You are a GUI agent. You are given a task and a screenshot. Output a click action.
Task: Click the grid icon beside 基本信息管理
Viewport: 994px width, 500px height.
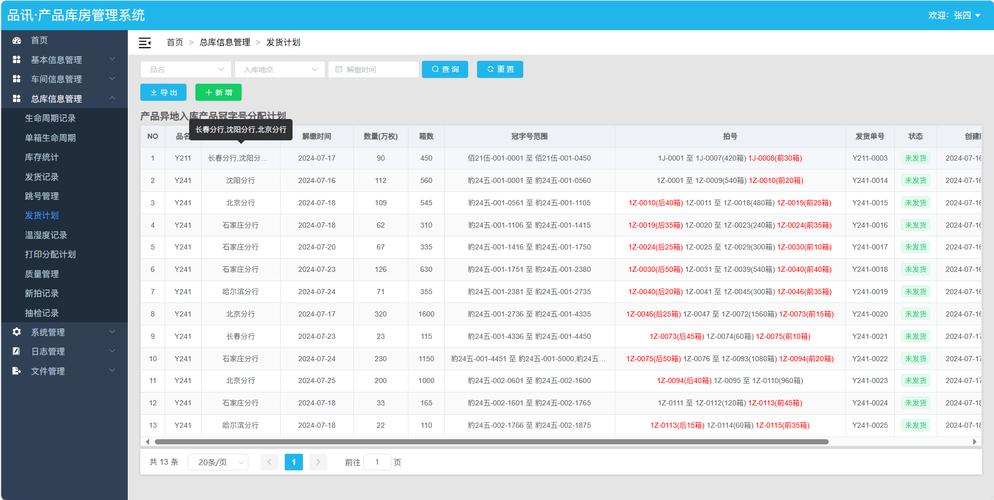click(16, 60)
